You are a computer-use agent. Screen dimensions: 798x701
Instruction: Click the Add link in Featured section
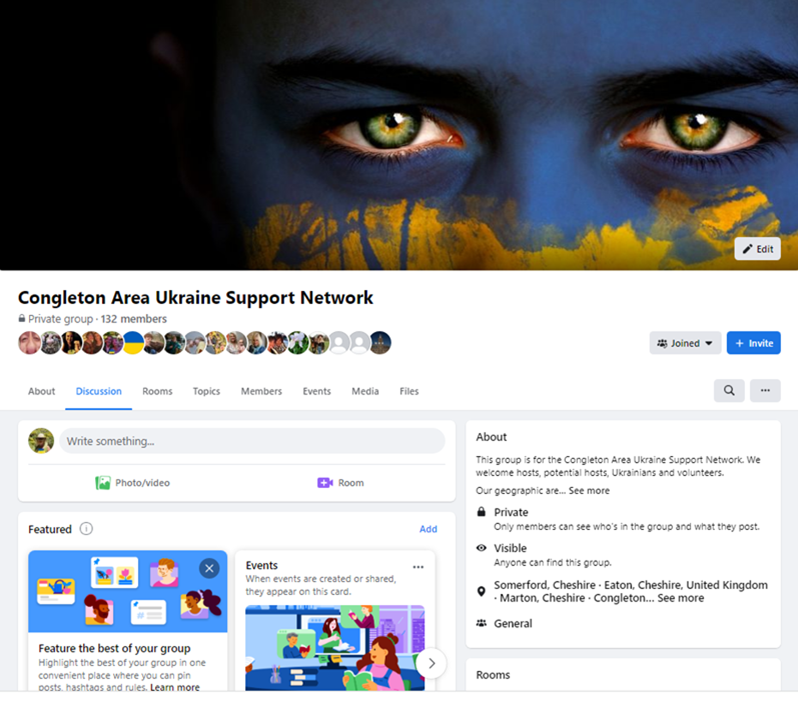428,529
